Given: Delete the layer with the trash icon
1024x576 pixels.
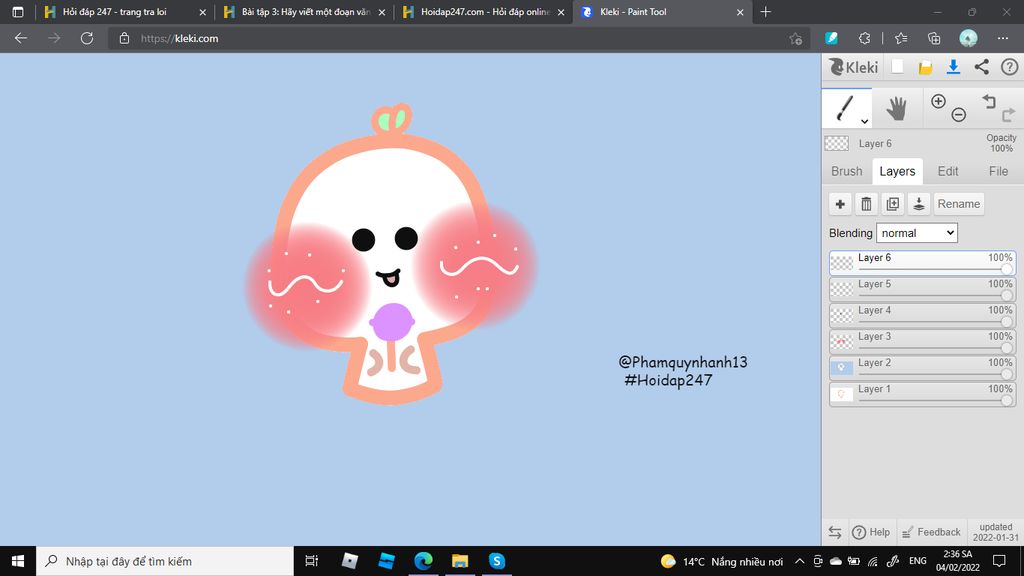Looking at the screenshot, I should pos(866,204).
